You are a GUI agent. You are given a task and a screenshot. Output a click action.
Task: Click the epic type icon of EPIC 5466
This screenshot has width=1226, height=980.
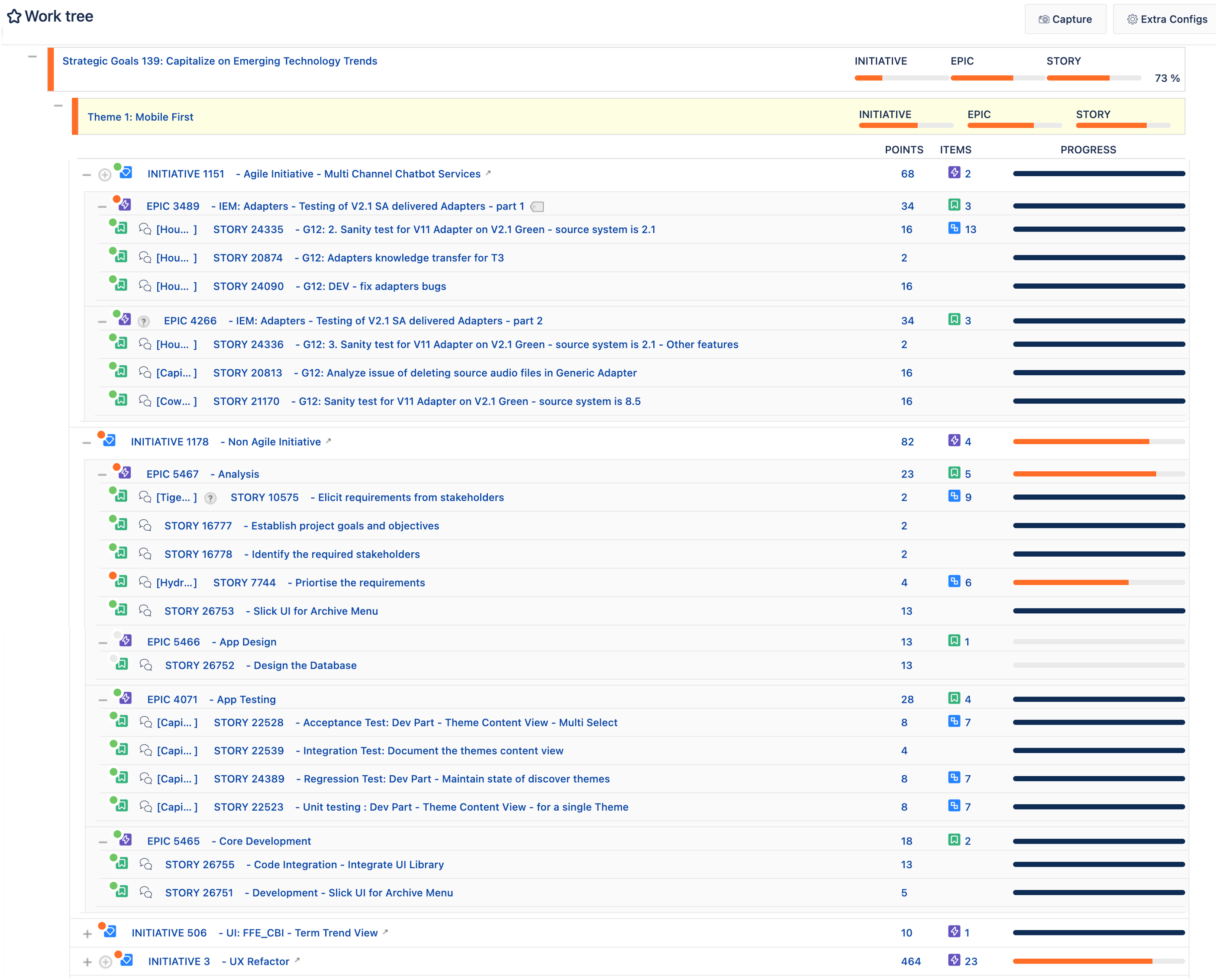coord(127,646)
